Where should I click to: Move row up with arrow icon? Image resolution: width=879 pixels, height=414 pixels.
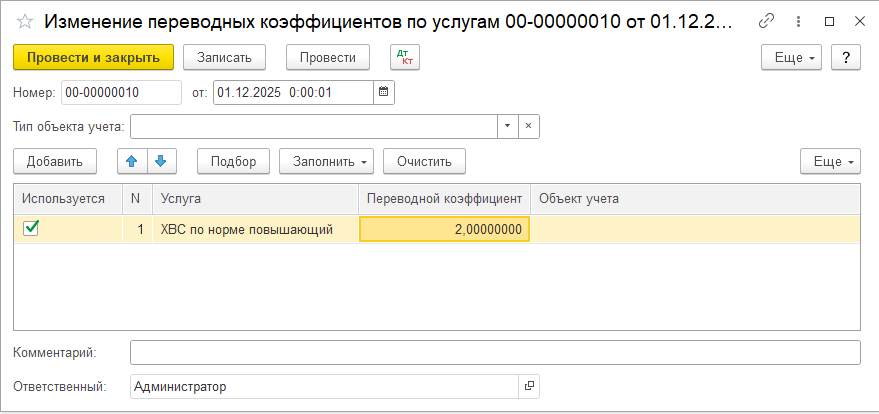pyautogui.click(x=132, y=161)
